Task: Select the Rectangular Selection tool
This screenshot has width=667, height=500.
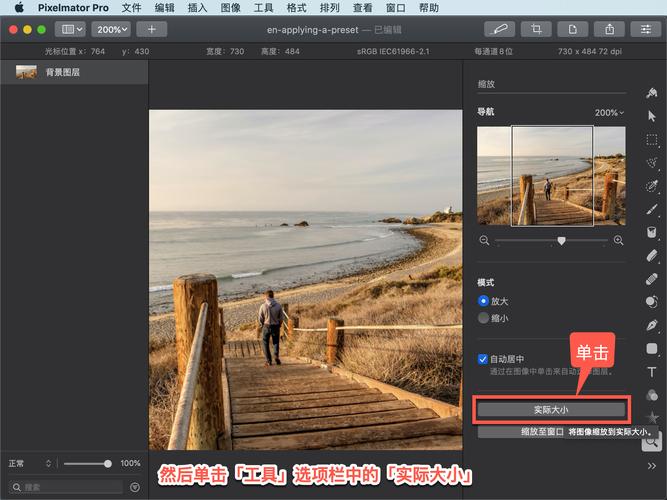Action: click(652, 140)
